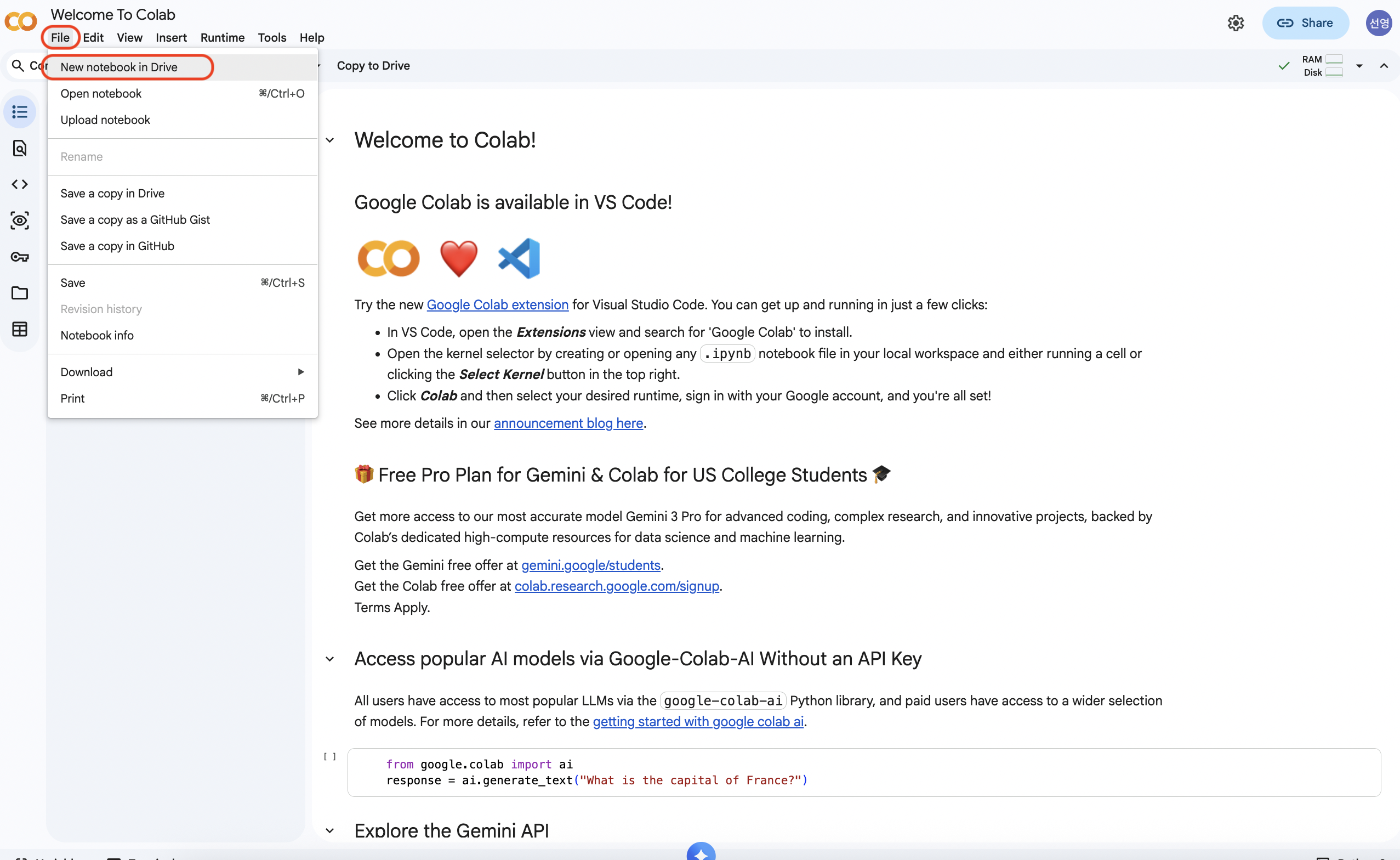Click the Share button
This screenshot has height=860, width=1400.
tap(1305, 24)
